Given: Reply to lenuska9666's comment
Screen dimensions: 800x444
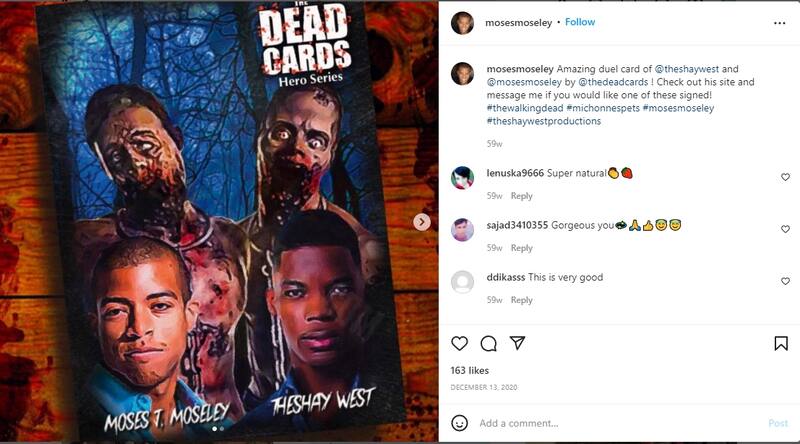Looking at the screenshot, I should point(521,196).
